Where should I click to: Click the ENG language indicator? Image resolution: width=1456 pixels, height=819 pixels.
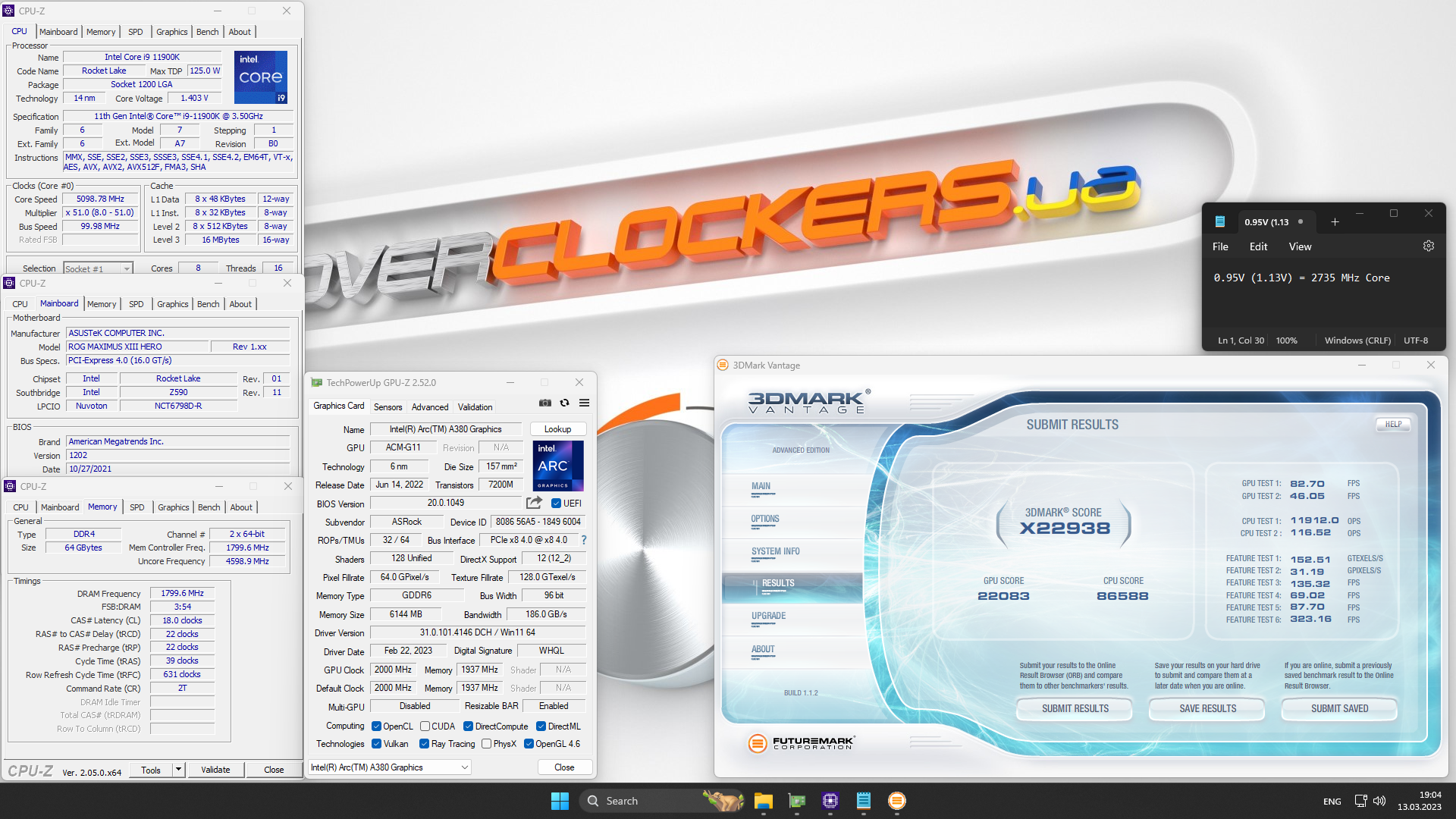point(1332,801)
